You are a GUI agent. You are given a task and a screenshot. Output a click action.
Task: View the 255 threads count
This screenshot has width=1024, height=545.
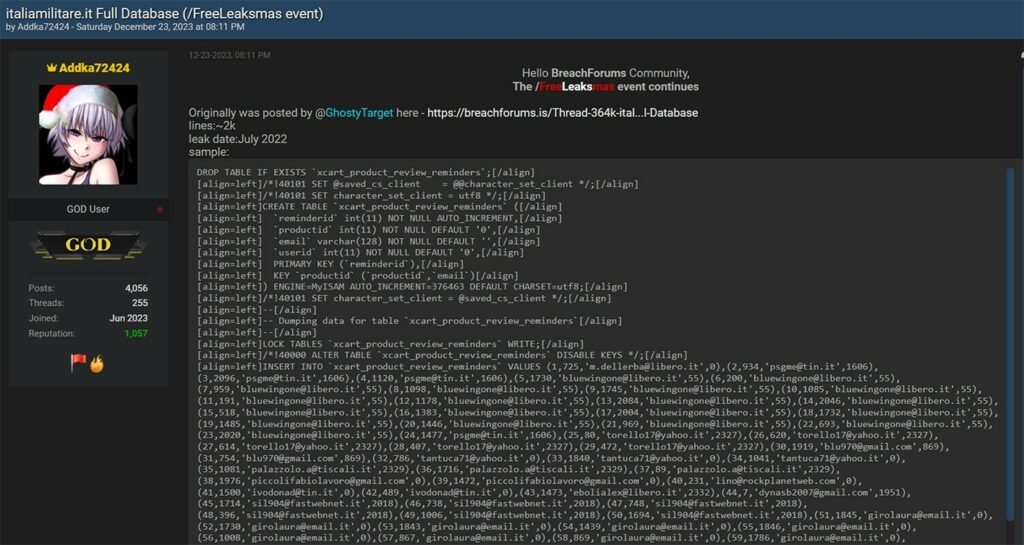(x=139, y=303)
